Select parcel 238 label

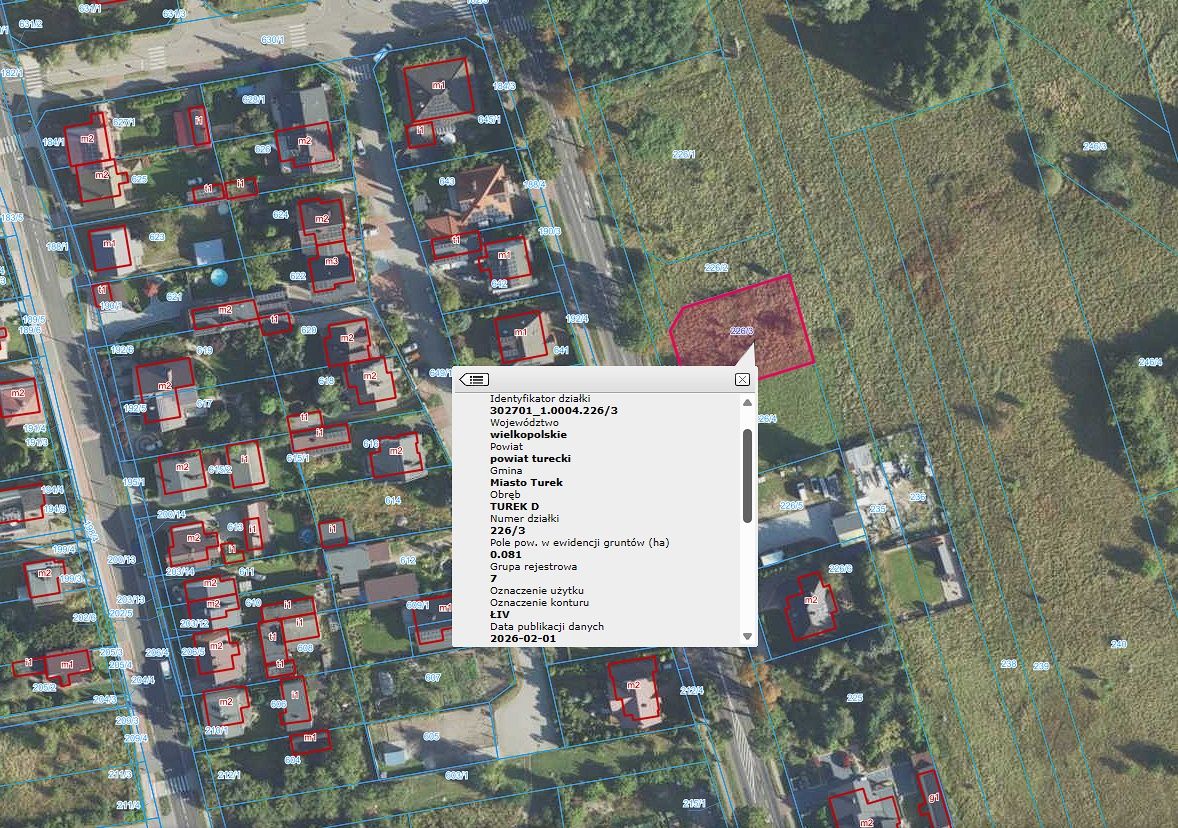pyautogui.click(x=1008, y=663)
